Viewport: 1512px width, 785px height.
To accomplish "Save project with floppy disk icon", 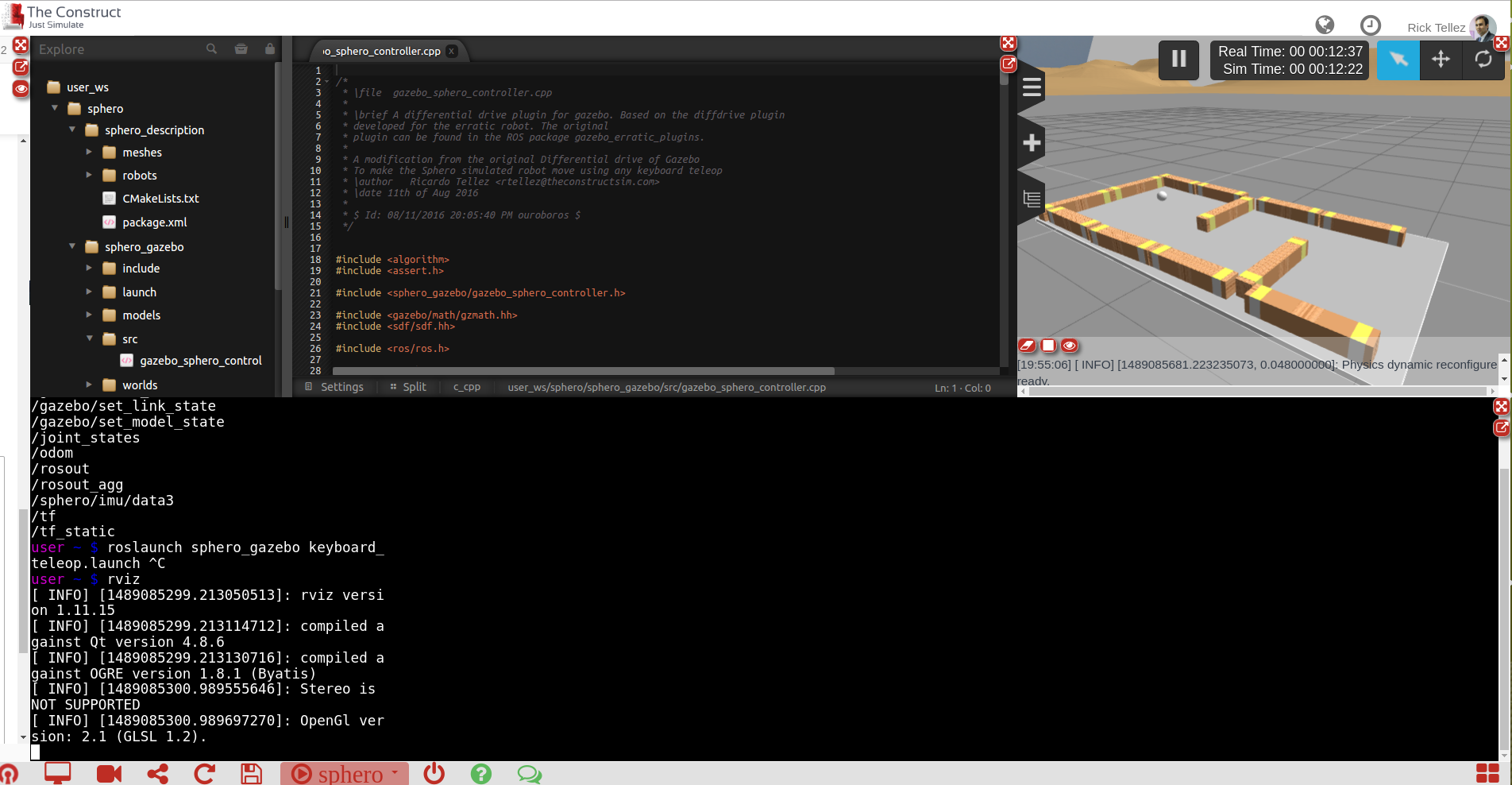I will (251, 774).
